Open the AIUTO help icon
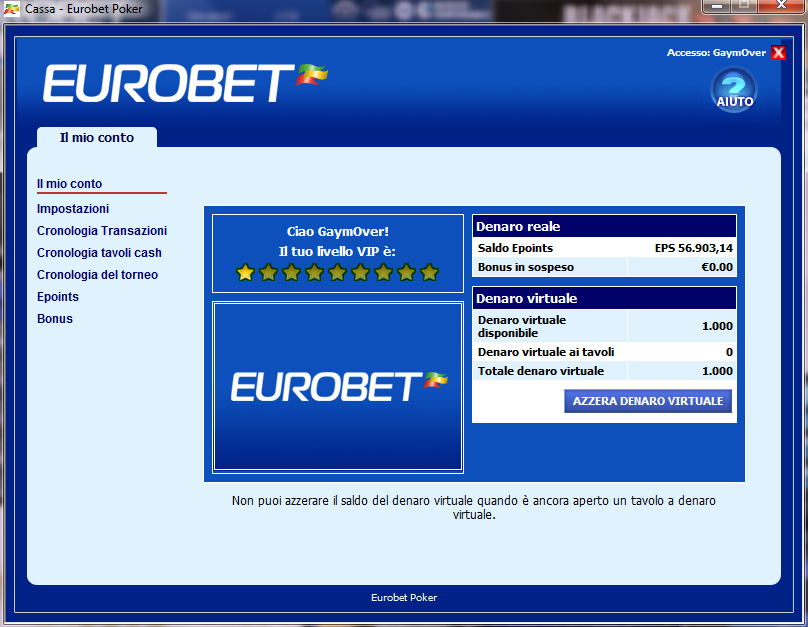 coord(734,89)
